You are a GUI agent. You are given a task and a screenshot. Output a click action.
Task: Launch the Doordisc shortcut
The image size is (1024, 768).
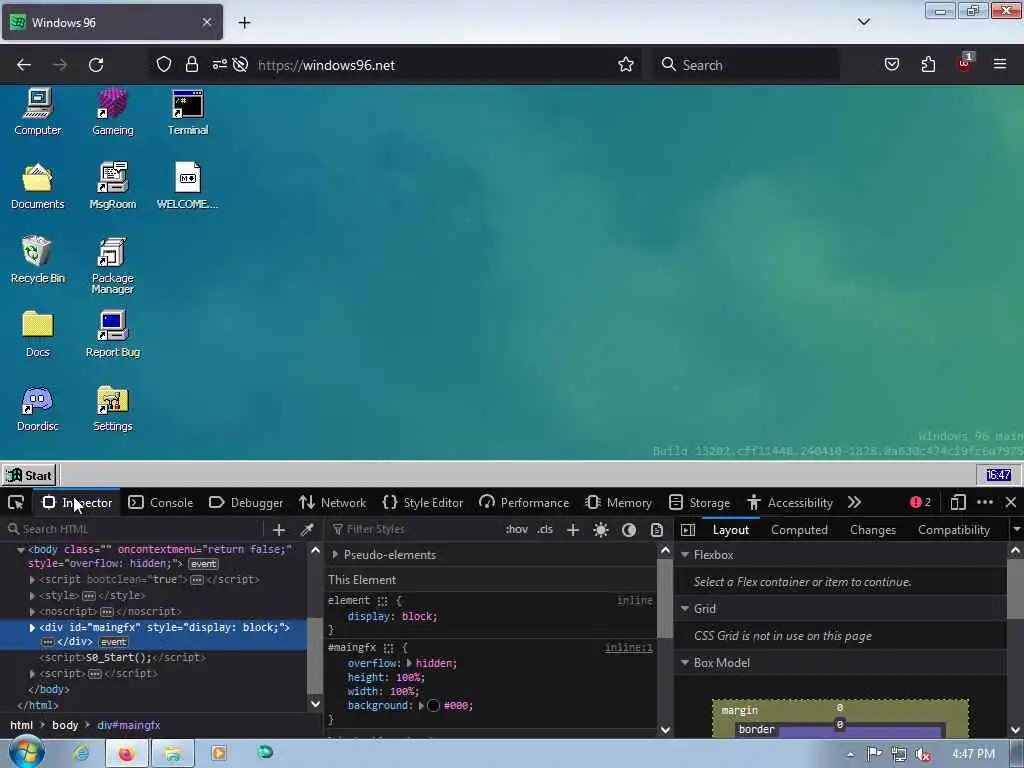[x=37, y=408]
